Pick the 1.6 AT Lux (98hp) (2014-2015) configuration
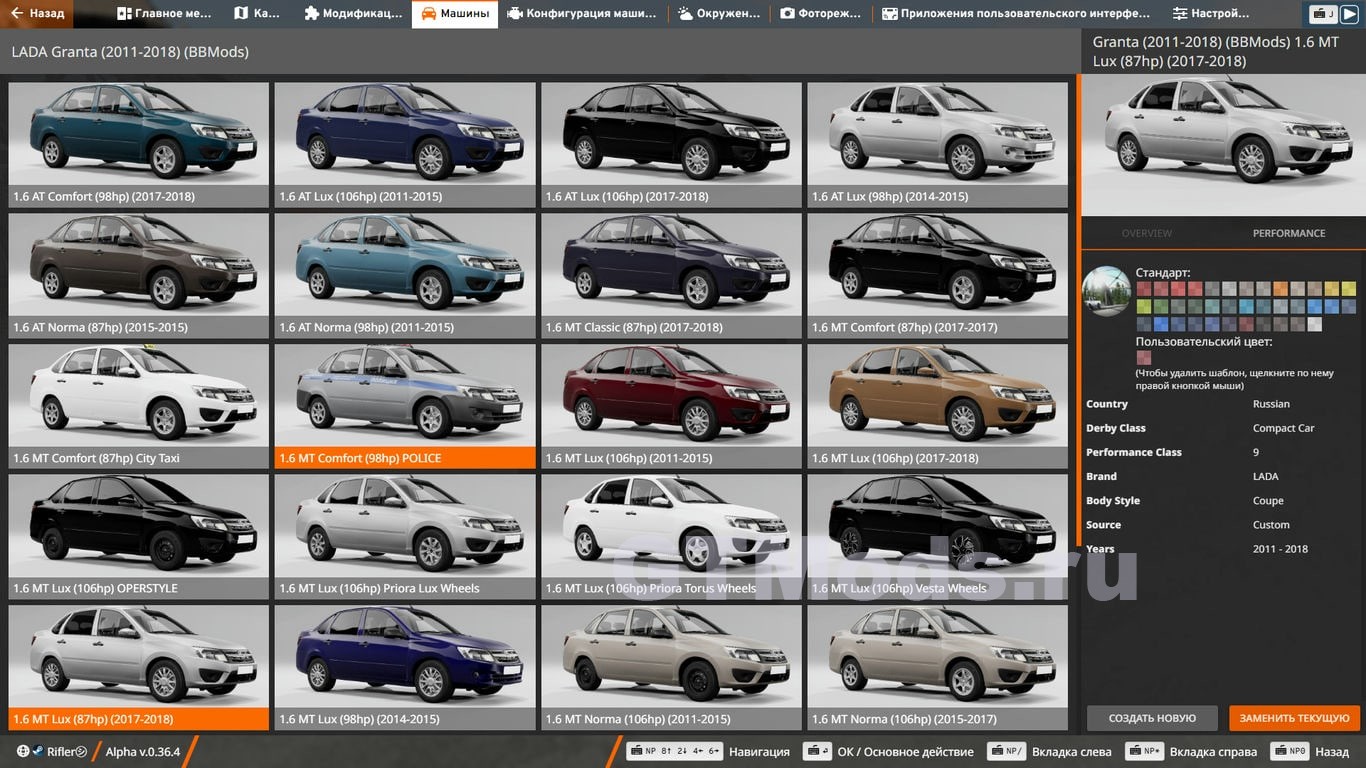The height and width of the screenshot is (768, 1366). click(937, 145)
